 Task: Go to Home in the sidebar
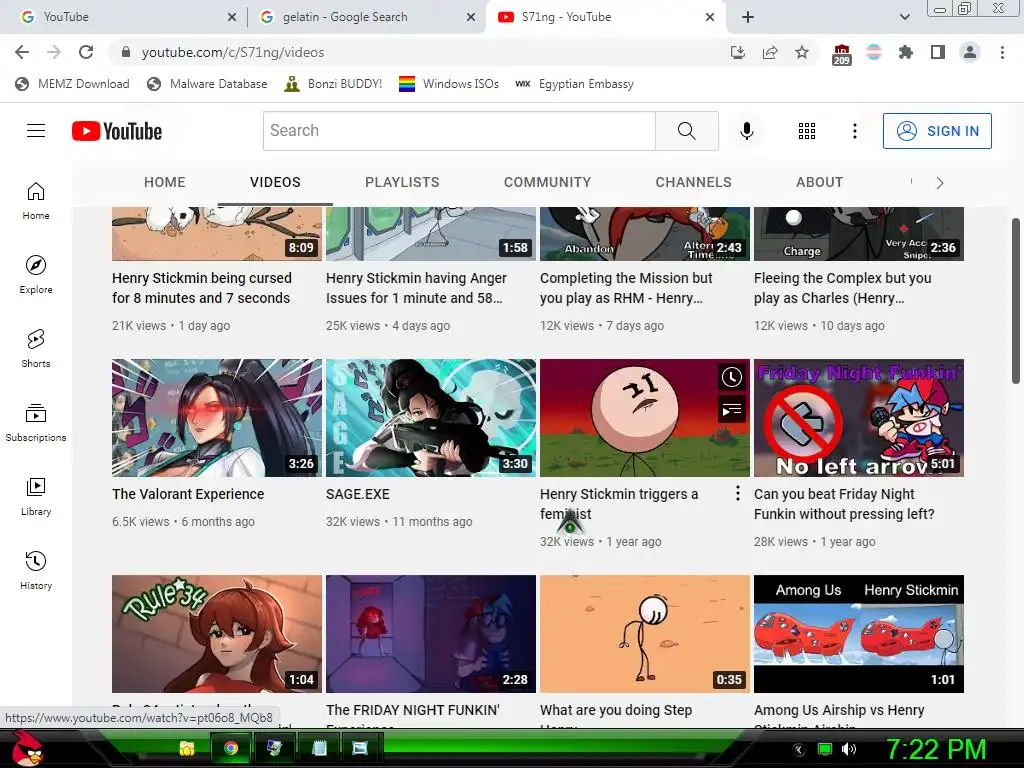click(36, 201)
